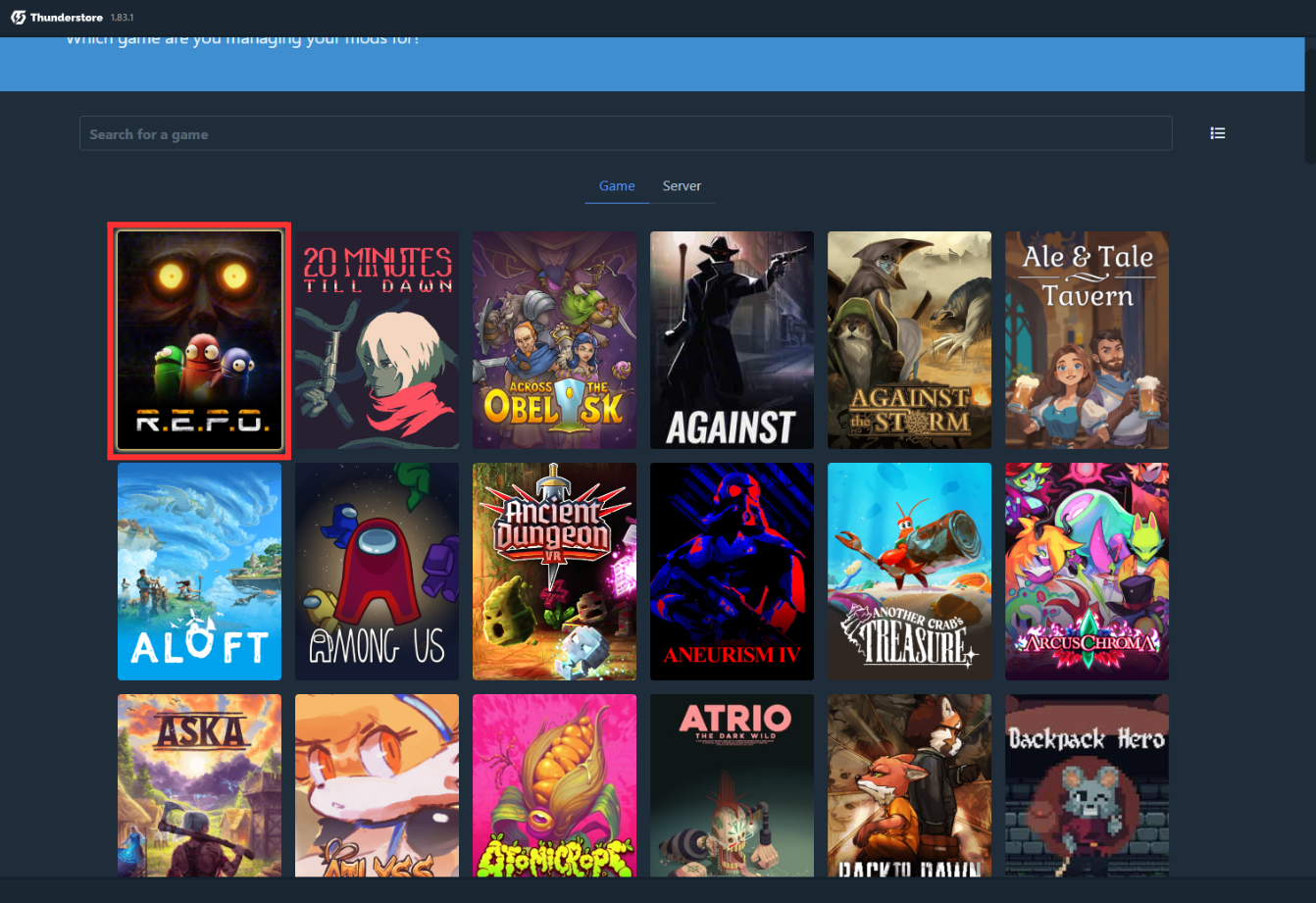Select the Aneurism IV game cover
The width and height of the screenshot is (1316, 903).
(x=732, y=572)
